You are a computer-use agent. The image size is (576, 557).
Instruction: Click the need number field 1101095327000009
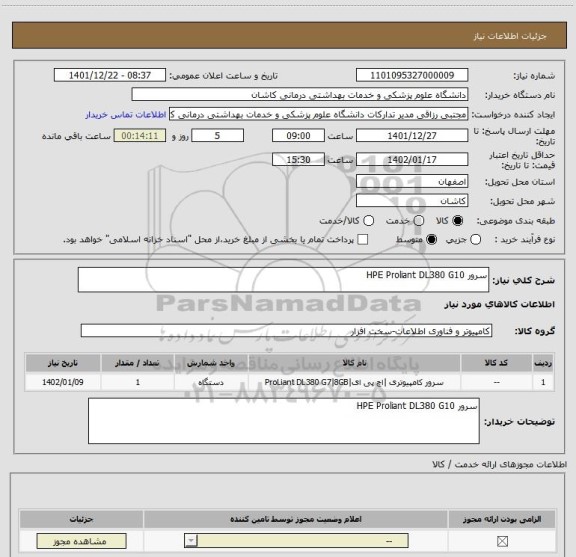(x=412, y=75)
